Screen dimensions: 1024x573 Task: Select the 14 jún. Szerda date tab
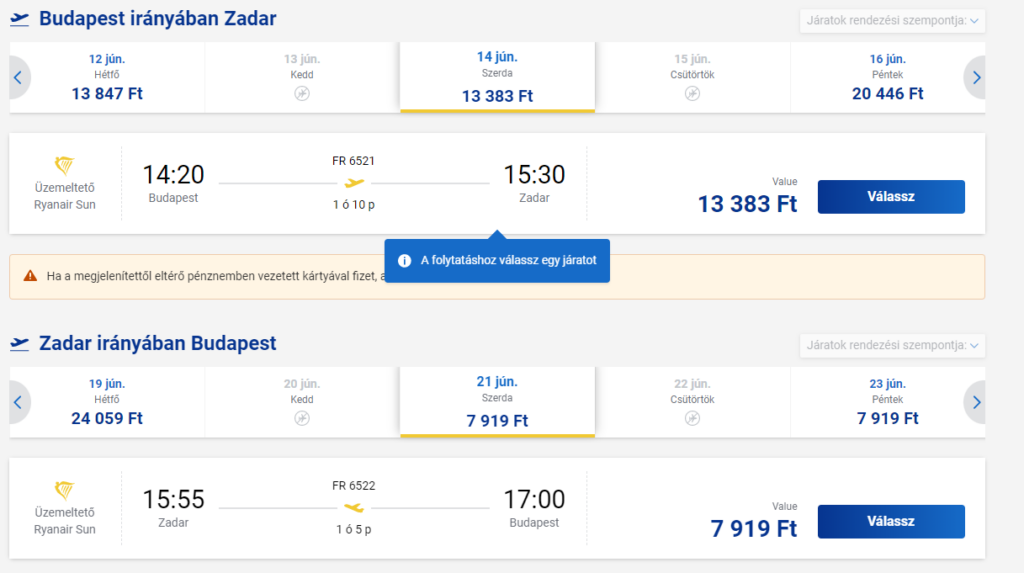497,78
